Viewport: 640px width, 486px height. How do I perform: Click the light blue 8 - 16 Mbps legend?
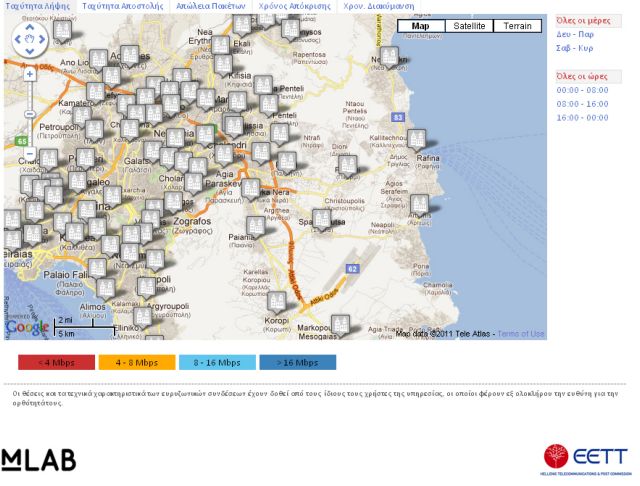(217, 363)
